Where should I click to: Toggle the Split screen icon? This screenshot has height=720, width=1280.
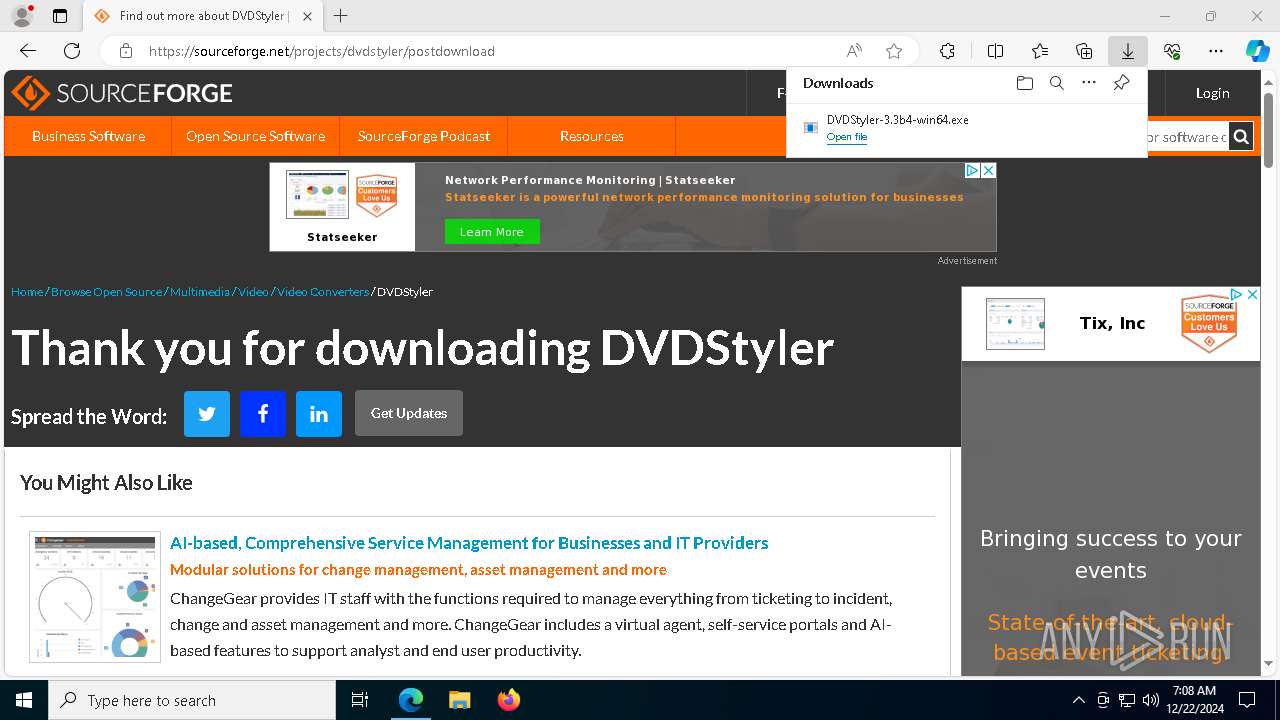[x=995, y=51]
